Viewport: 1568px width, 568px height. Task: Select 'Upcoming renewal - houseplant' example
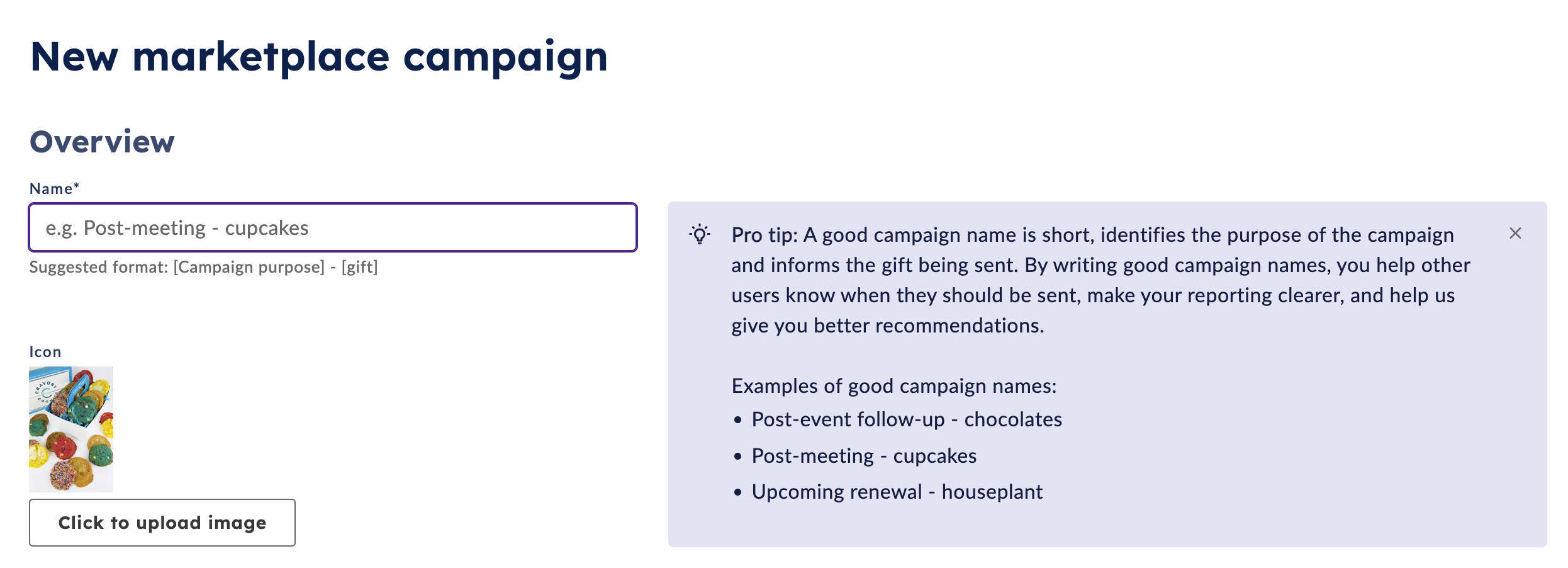click(x=897, y=492)
